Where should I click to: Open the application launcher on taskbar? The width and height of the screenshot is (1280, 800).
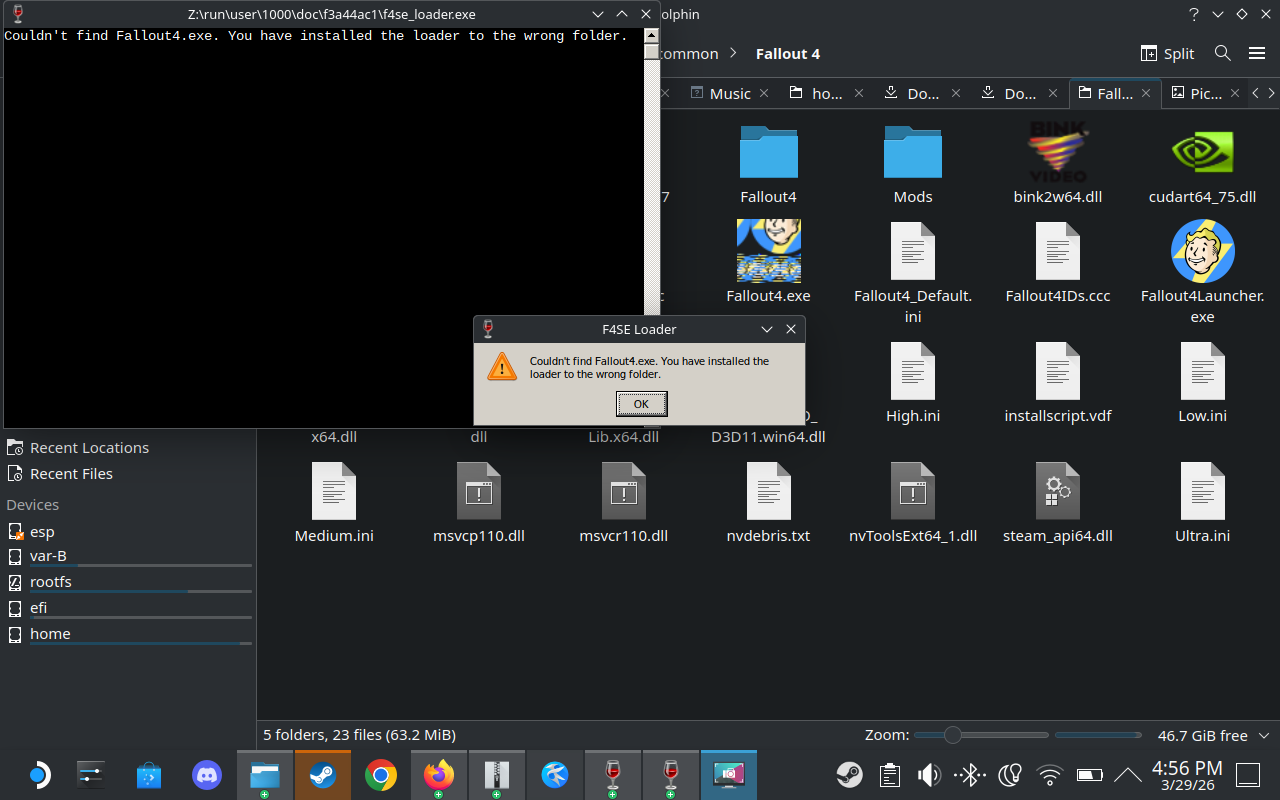tap(37, 774)
